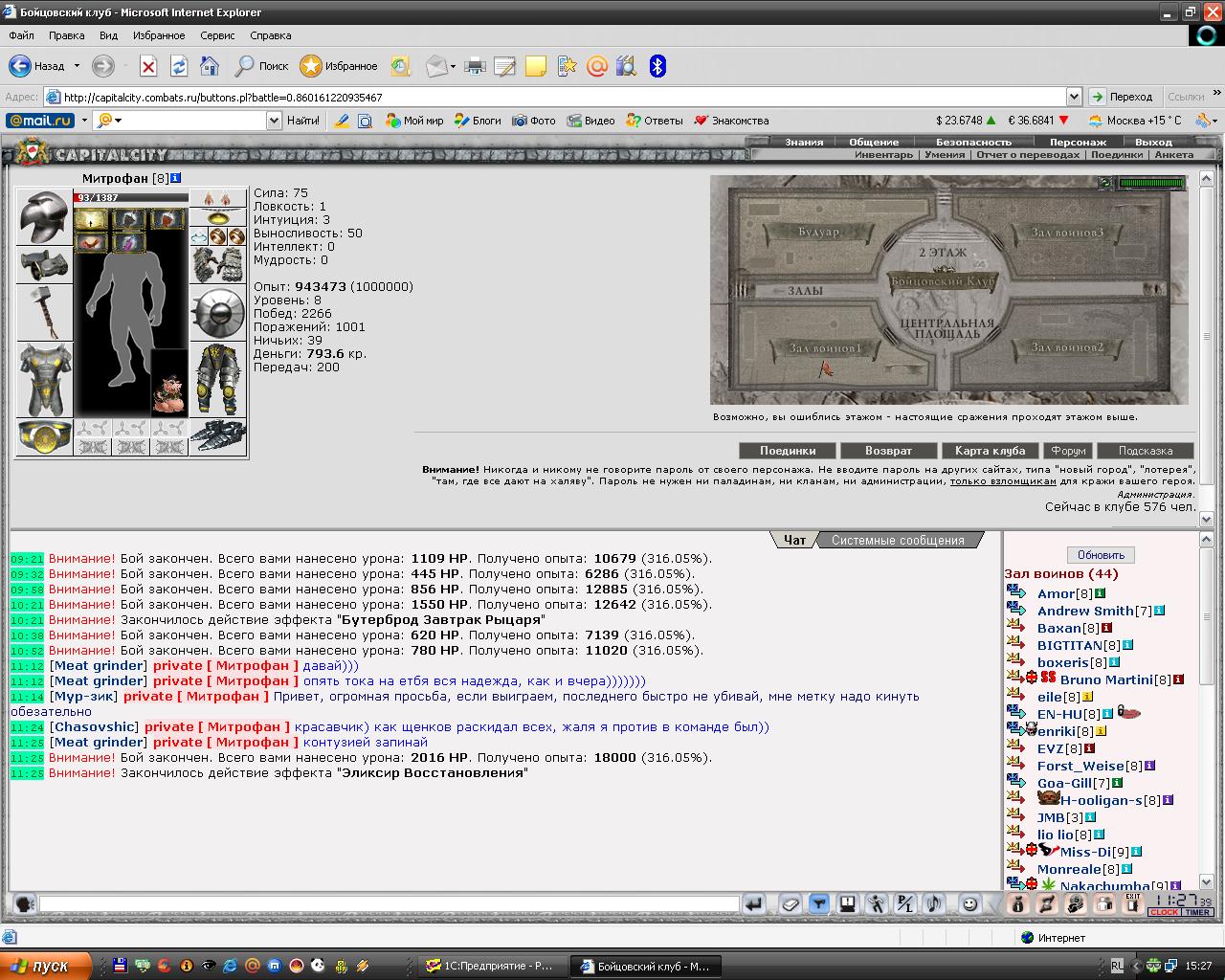
Task: Click the helmet equipment slot
Action: pyautogui.click(x=44, y=217)
